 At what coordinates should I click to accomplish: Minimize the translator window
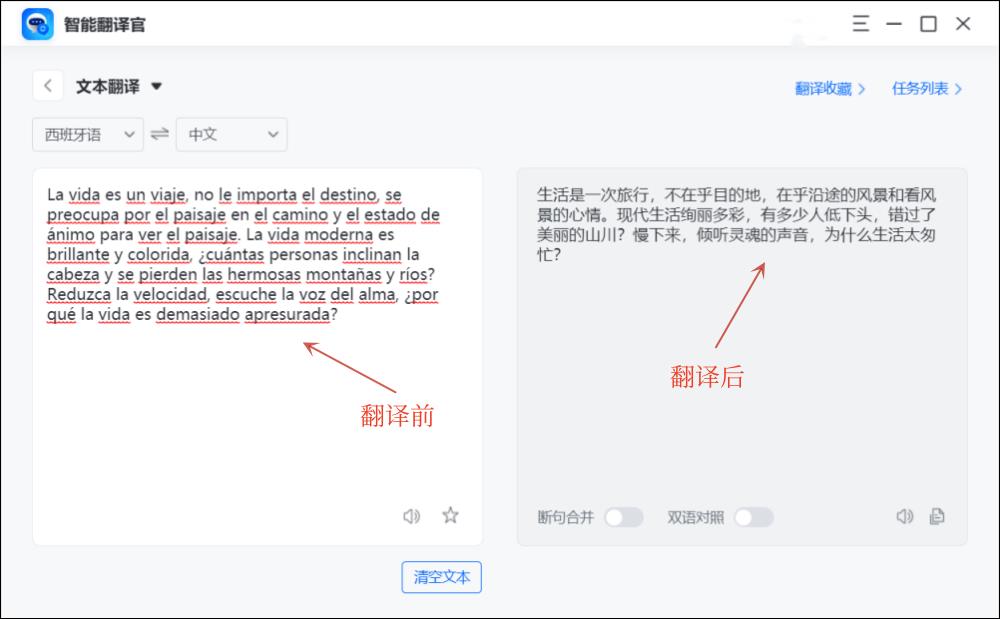point(894,24)
